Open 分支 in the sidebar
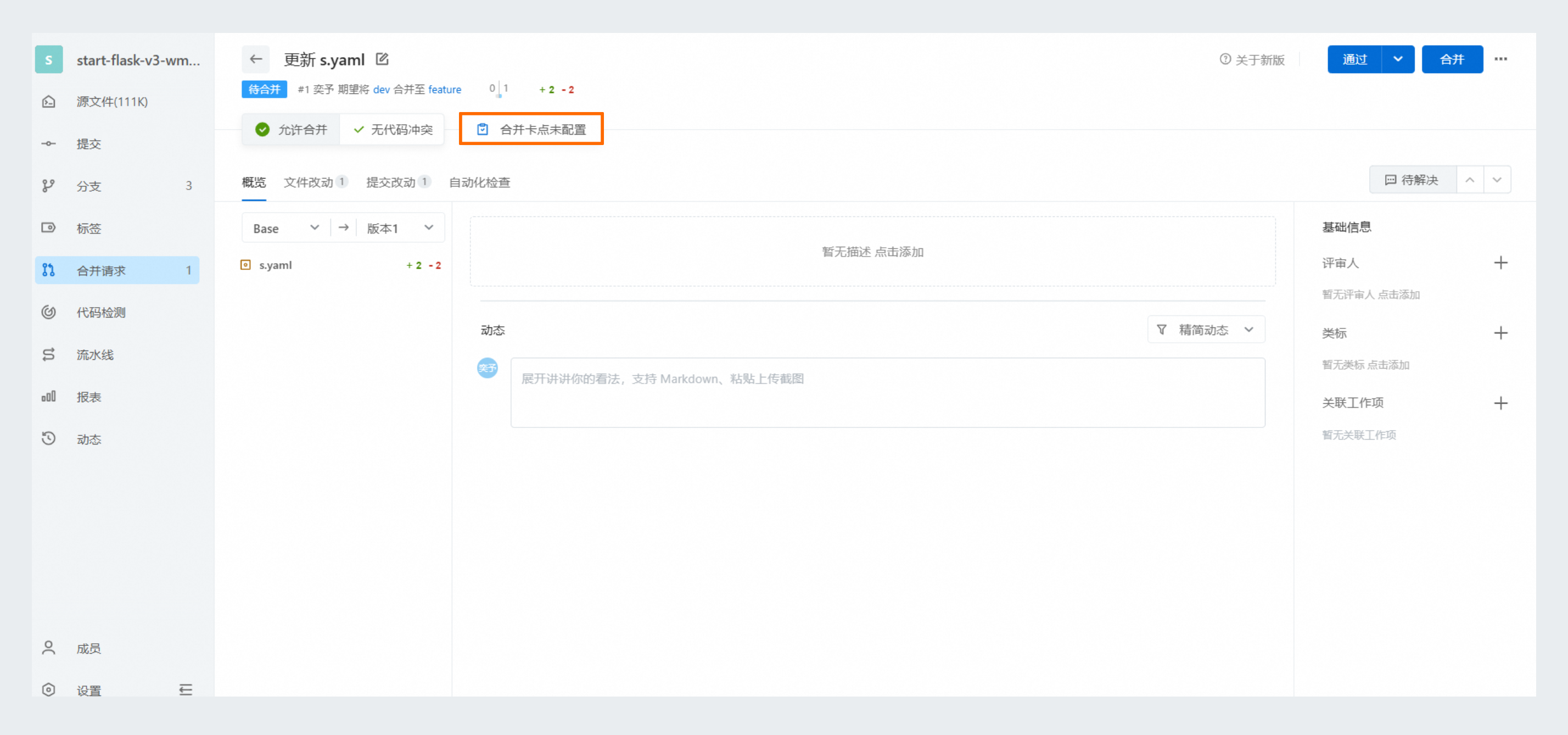The image size is (1568, 735). 117,186
